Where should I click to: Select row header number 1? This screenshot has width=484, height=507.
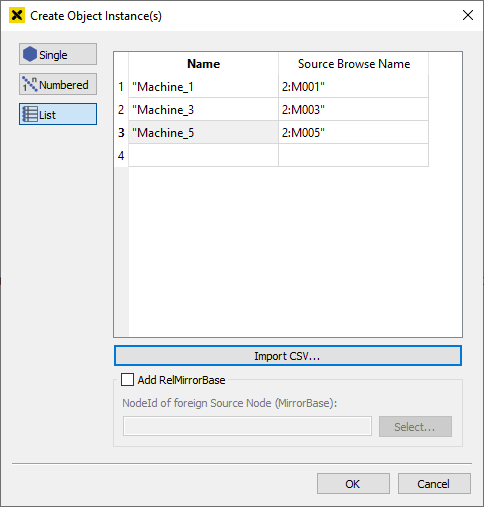(121, 87)
